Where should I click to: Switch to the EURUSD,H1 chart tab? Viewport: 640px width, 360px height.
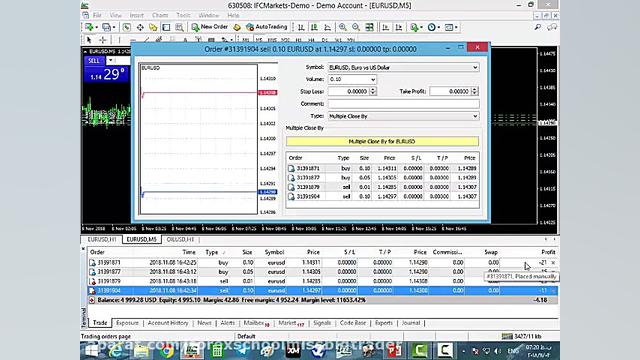(x=102, y=240)
